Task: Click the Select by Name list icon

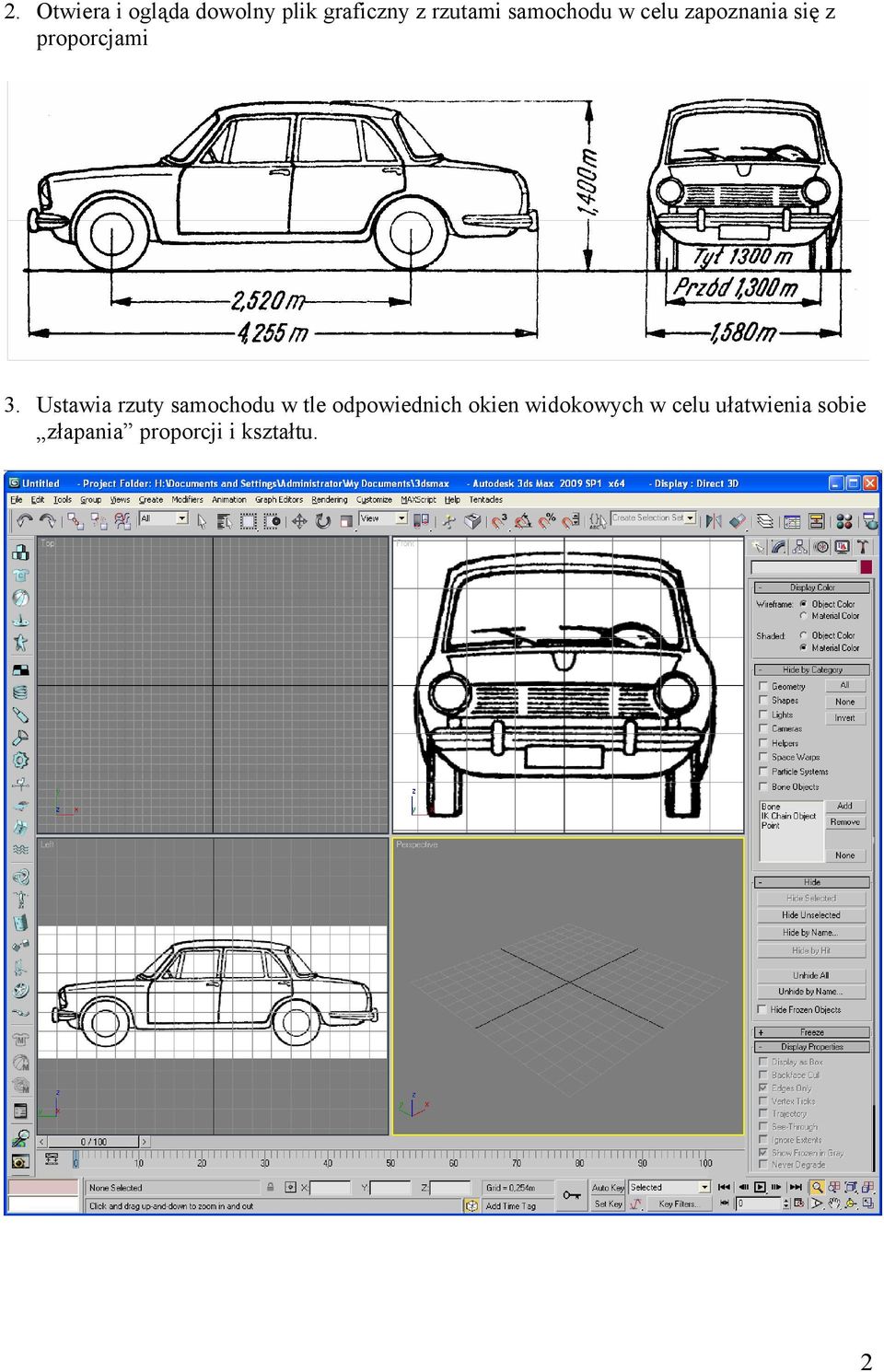Action: click(x=224, y=521)
